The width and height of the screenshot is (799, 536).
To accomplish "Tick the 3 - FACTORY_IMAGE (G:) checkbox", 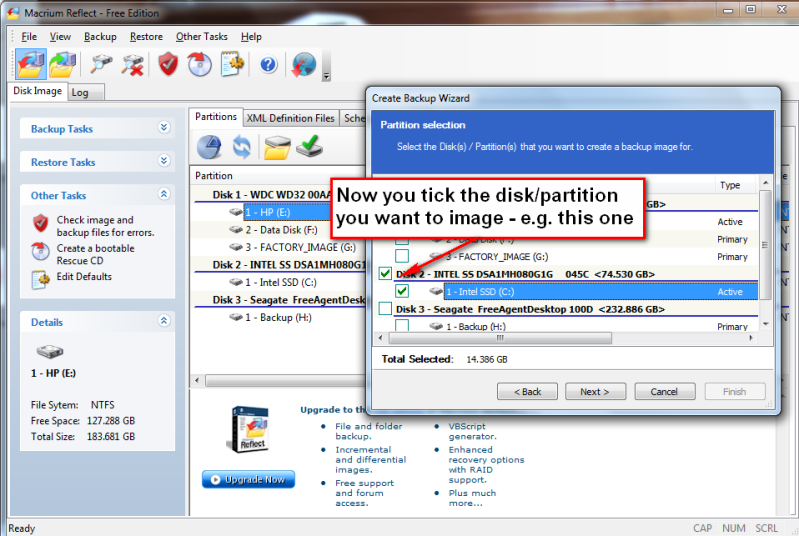I will [402, 256].
